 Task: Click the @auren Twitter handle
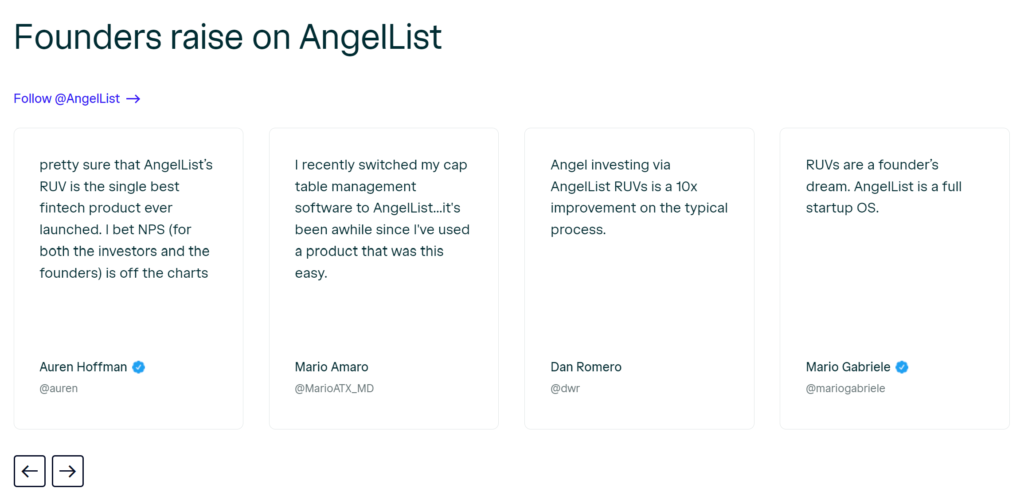click(x=59, y=388)
